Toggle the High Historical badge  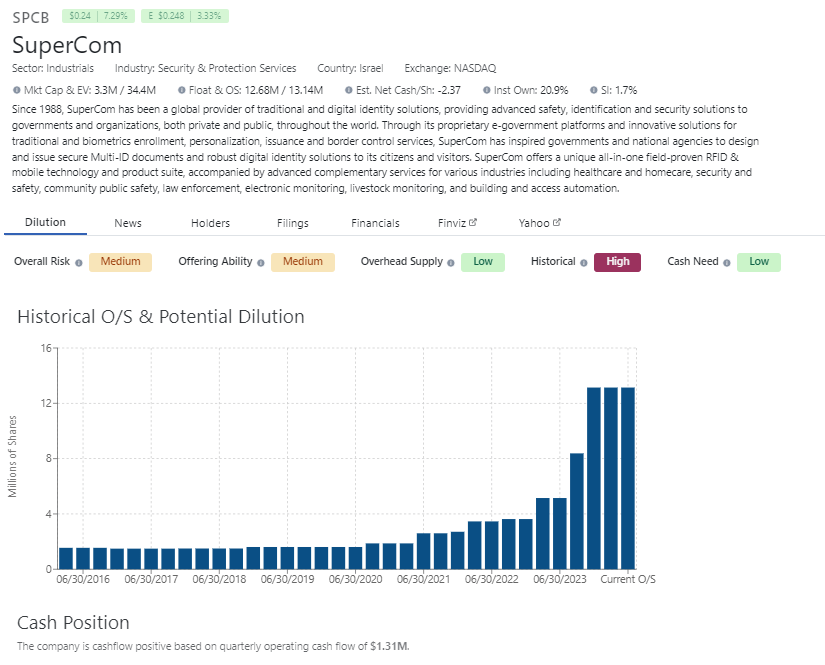(x=618, y=261)
